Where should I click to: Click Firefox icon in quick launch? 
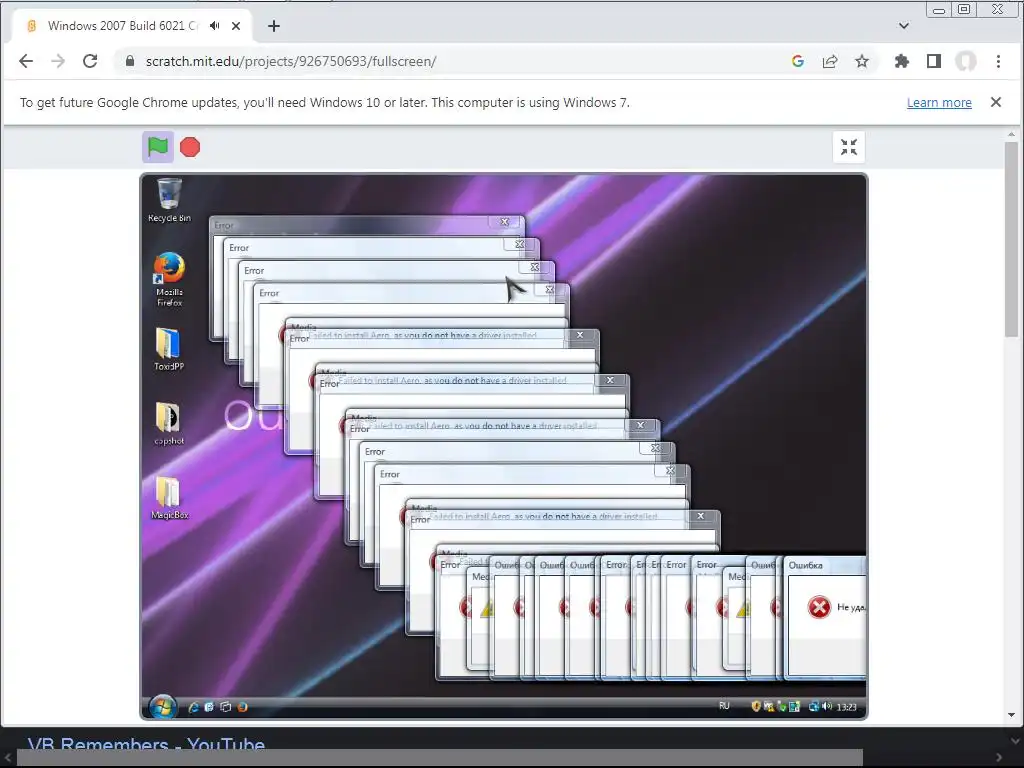pyautogui.click(x=242, y=707)
